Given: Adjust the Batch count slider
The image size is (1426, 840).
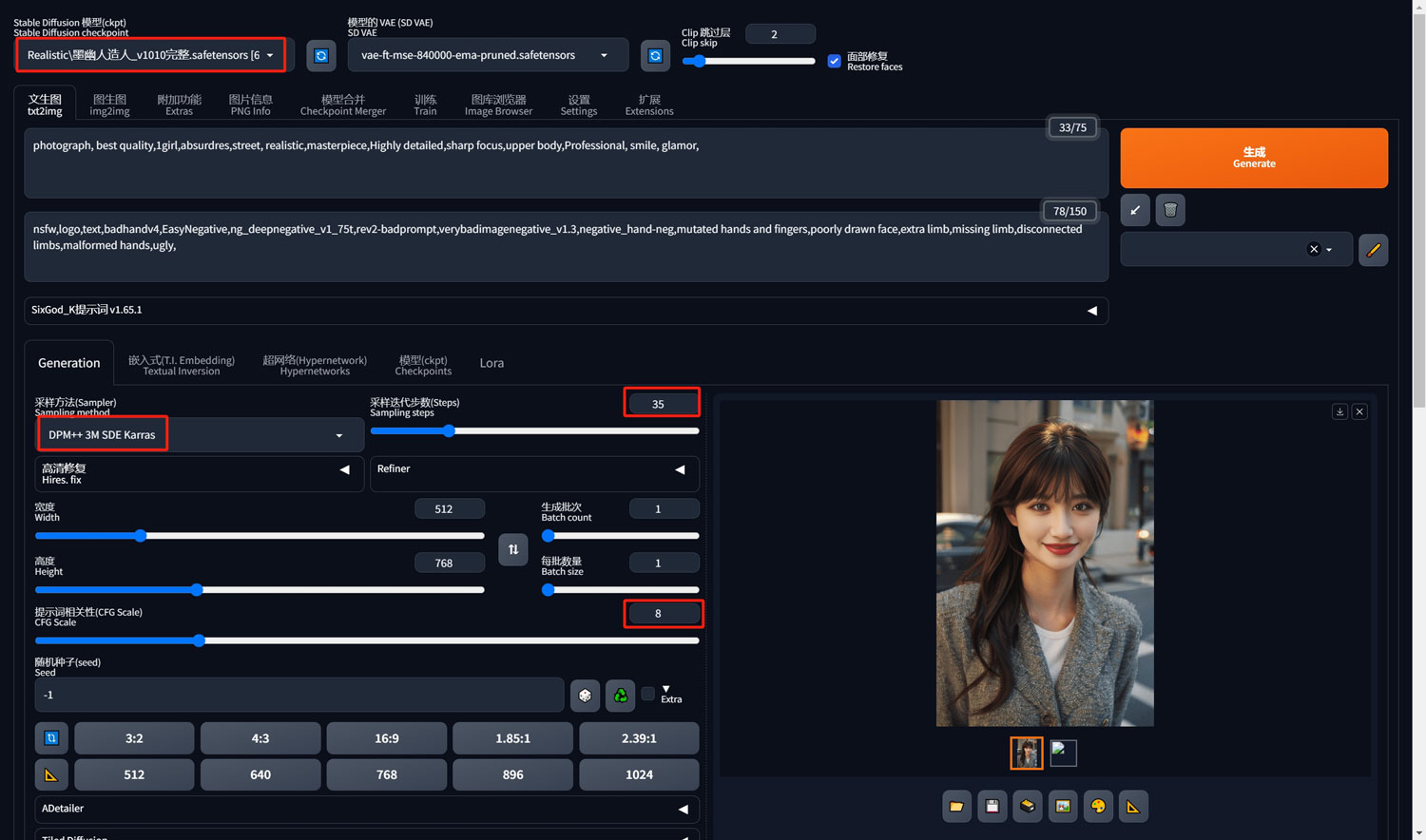Looking at the screenshot, I should tap(620, 536).
